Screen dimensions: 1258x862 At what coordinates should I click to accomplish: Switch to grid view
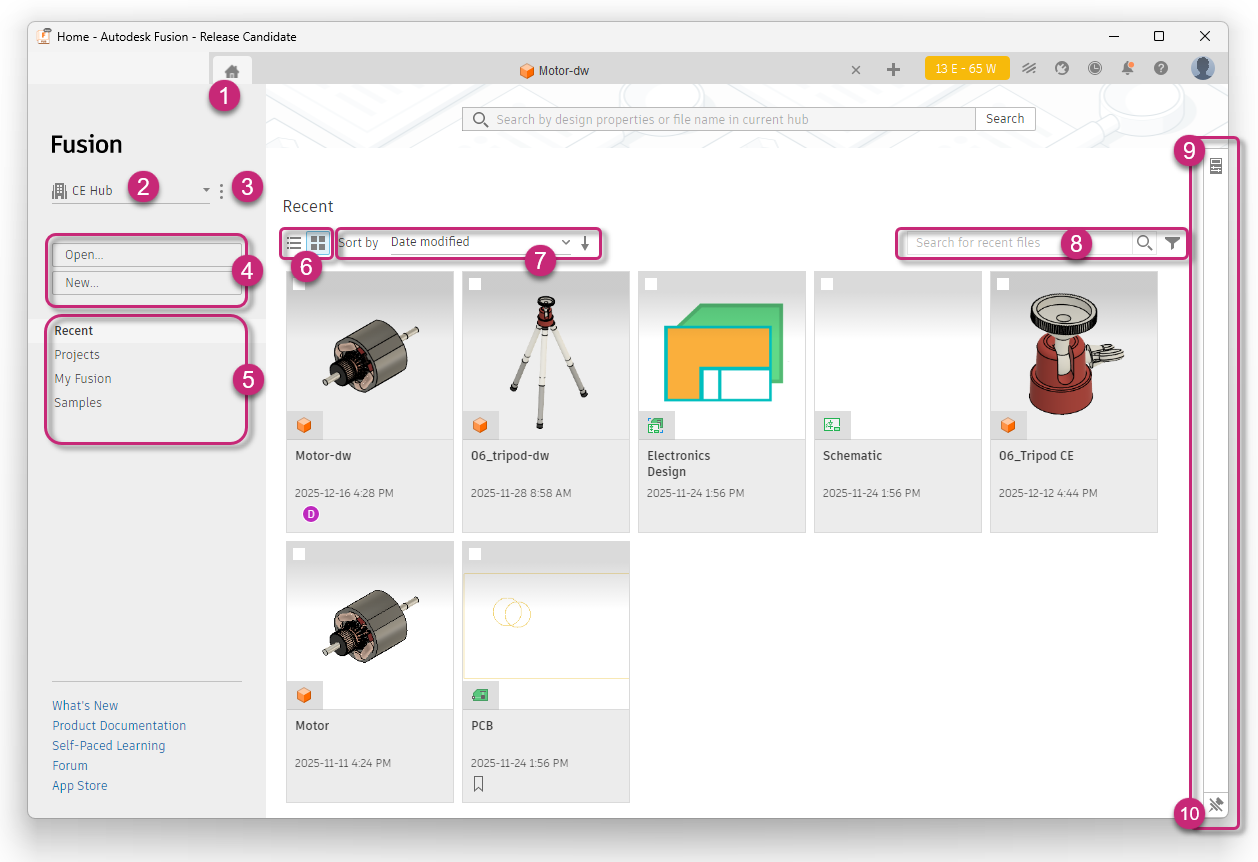click(x=317, y=243)
